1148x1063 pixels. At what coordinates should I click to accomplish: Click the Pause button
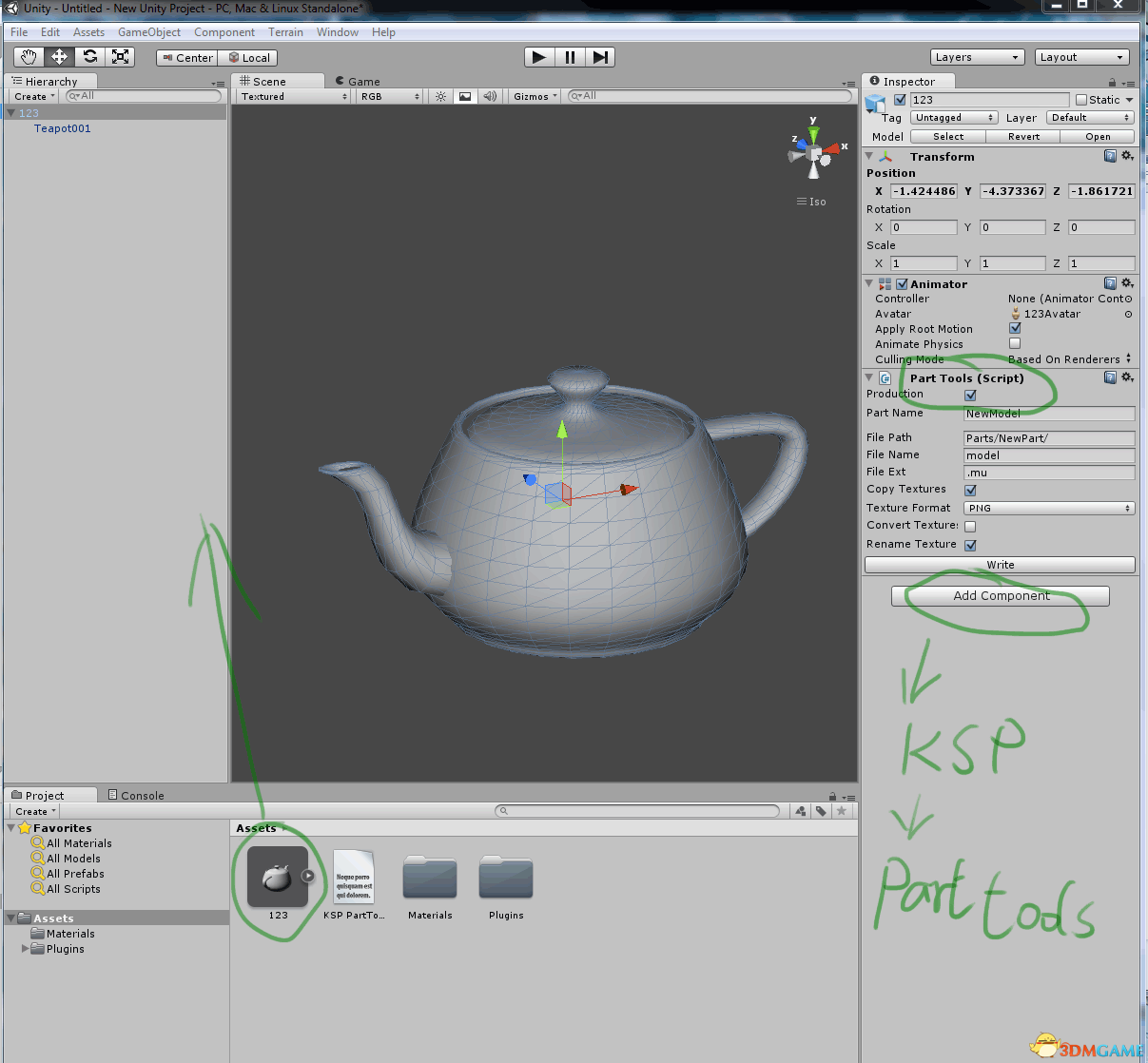click(x=570, y=57)
